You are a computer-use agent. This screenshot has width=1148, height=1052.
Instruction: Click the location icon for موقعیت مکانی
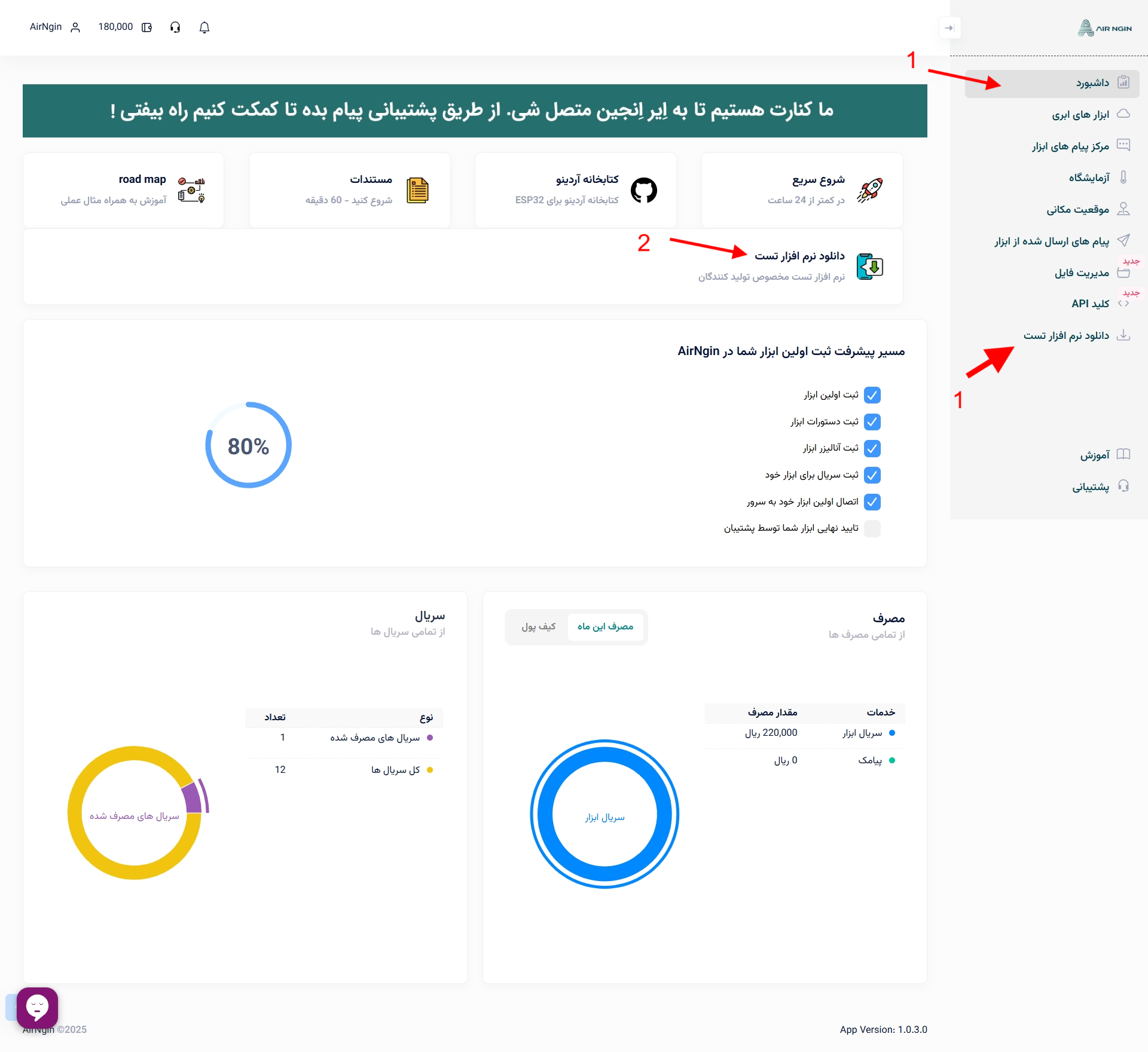pos(1123,209)
